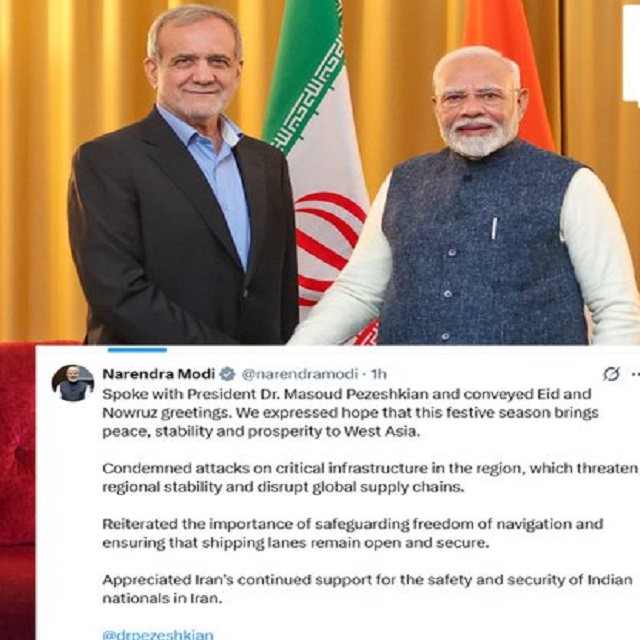Click the Eid and Nowruz greetings paragraph
Image resolution: width=640 pixels, height=640 pixels.
[350, 413]
